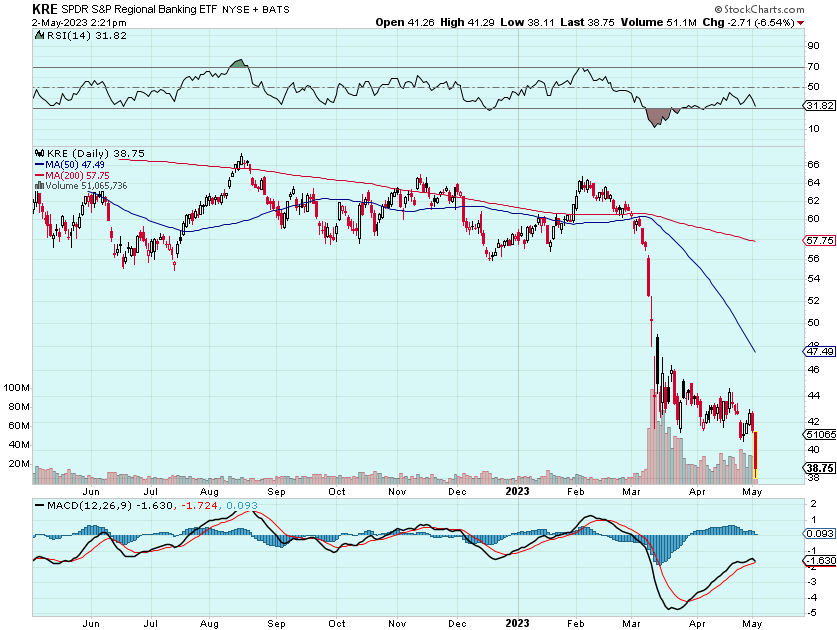
Task: Click the -1.630 tag on the MACD axis
Action: click(x=819, y=561)
